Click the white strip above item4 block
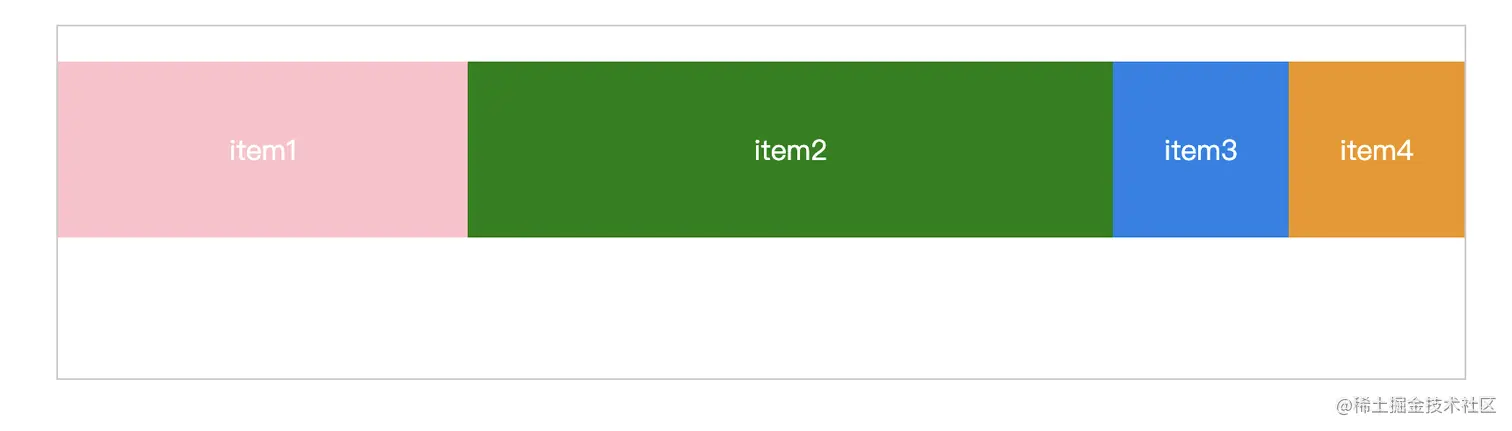The height and width of the screenshot is (431, 1512). point(1376,44)
